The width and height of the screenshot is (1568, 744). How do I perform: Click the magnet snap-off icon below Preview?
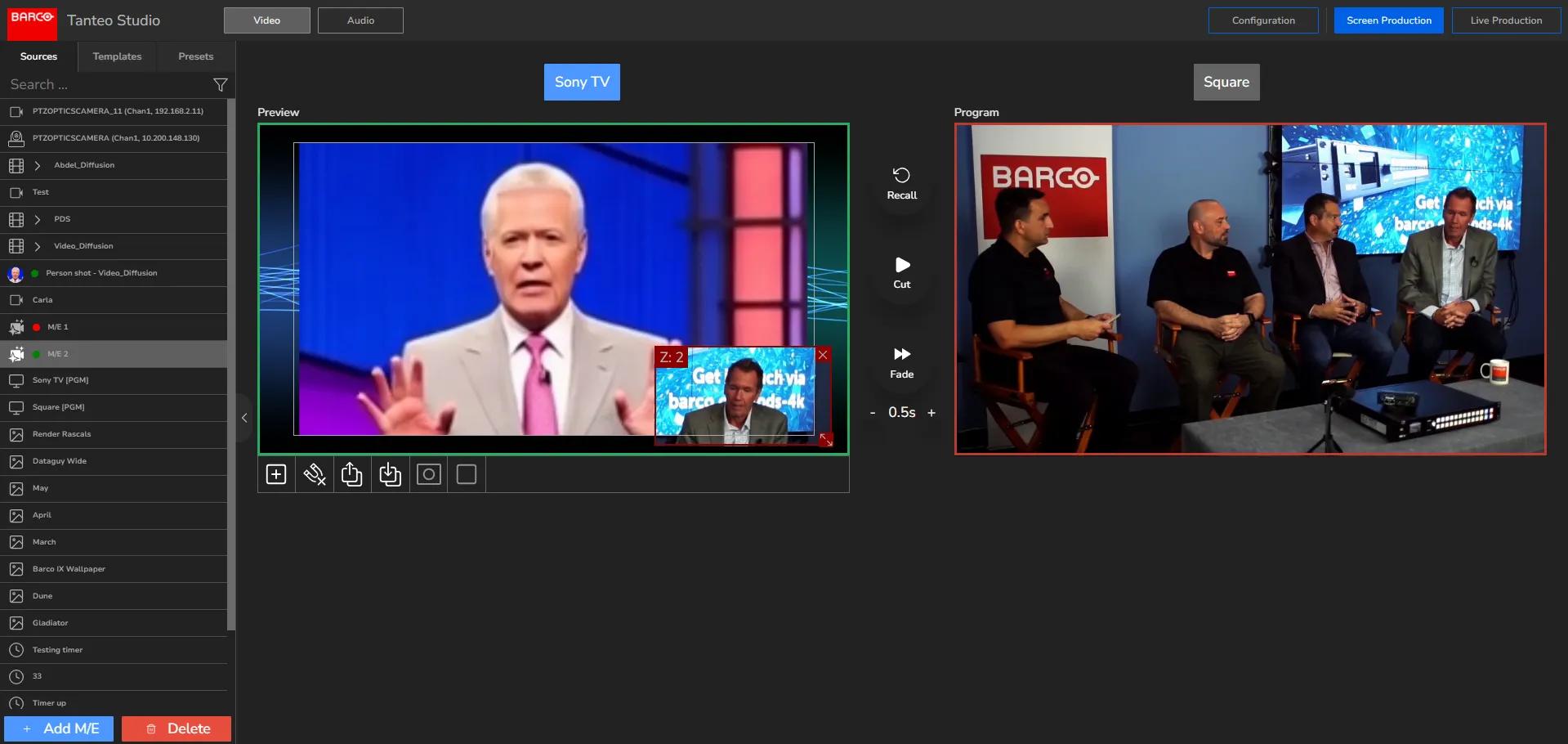point(315,474)
